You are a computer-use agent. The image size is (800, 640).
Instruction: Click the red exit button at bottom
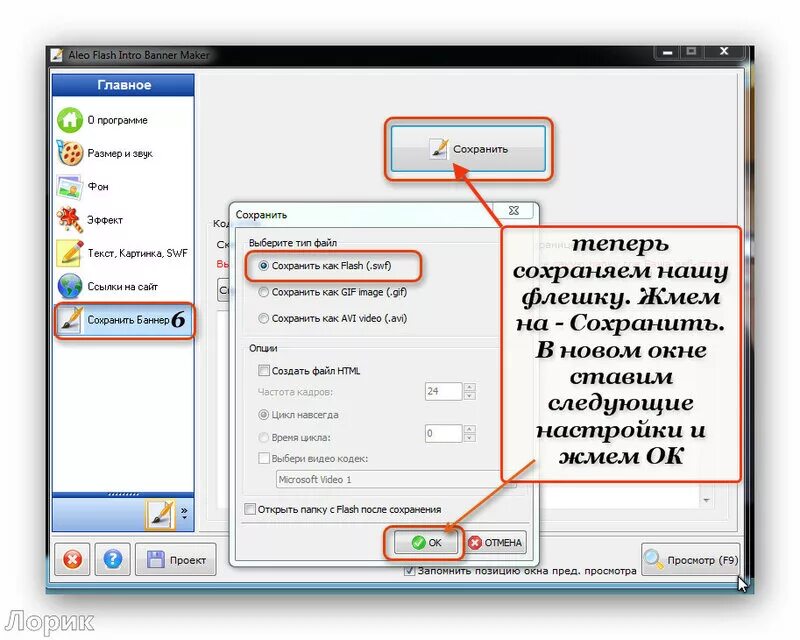[72, 559]
